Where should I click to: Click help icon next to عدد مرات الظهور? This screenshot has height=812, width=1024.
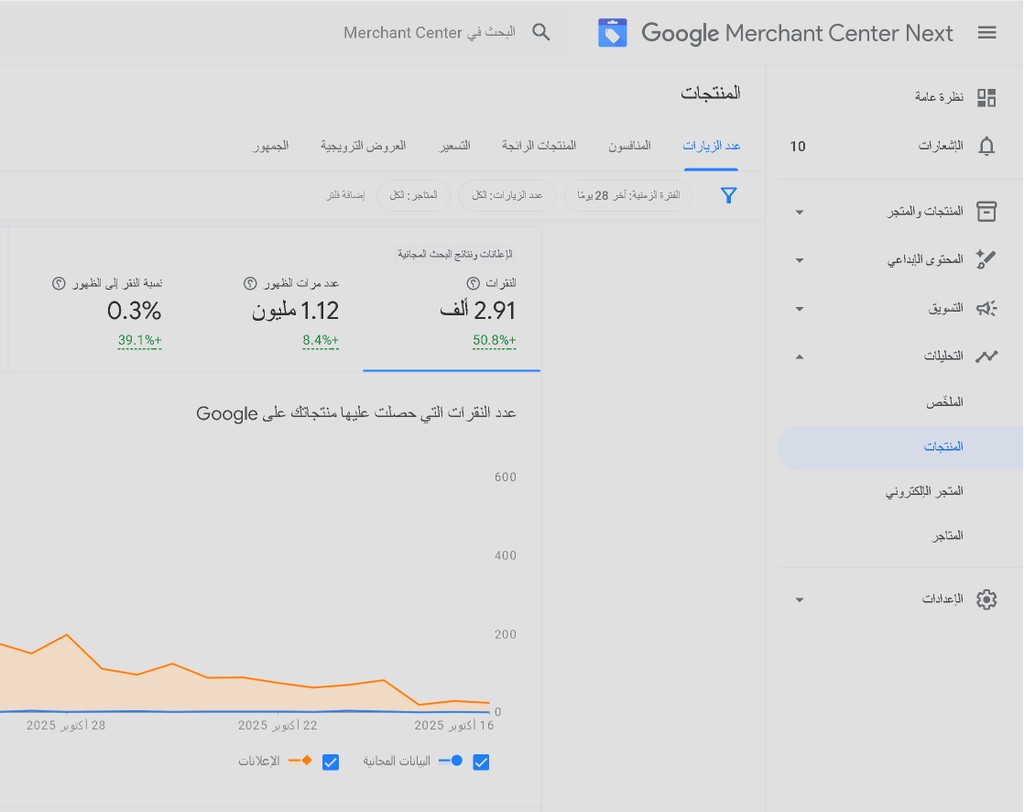(x=249, y=283)
